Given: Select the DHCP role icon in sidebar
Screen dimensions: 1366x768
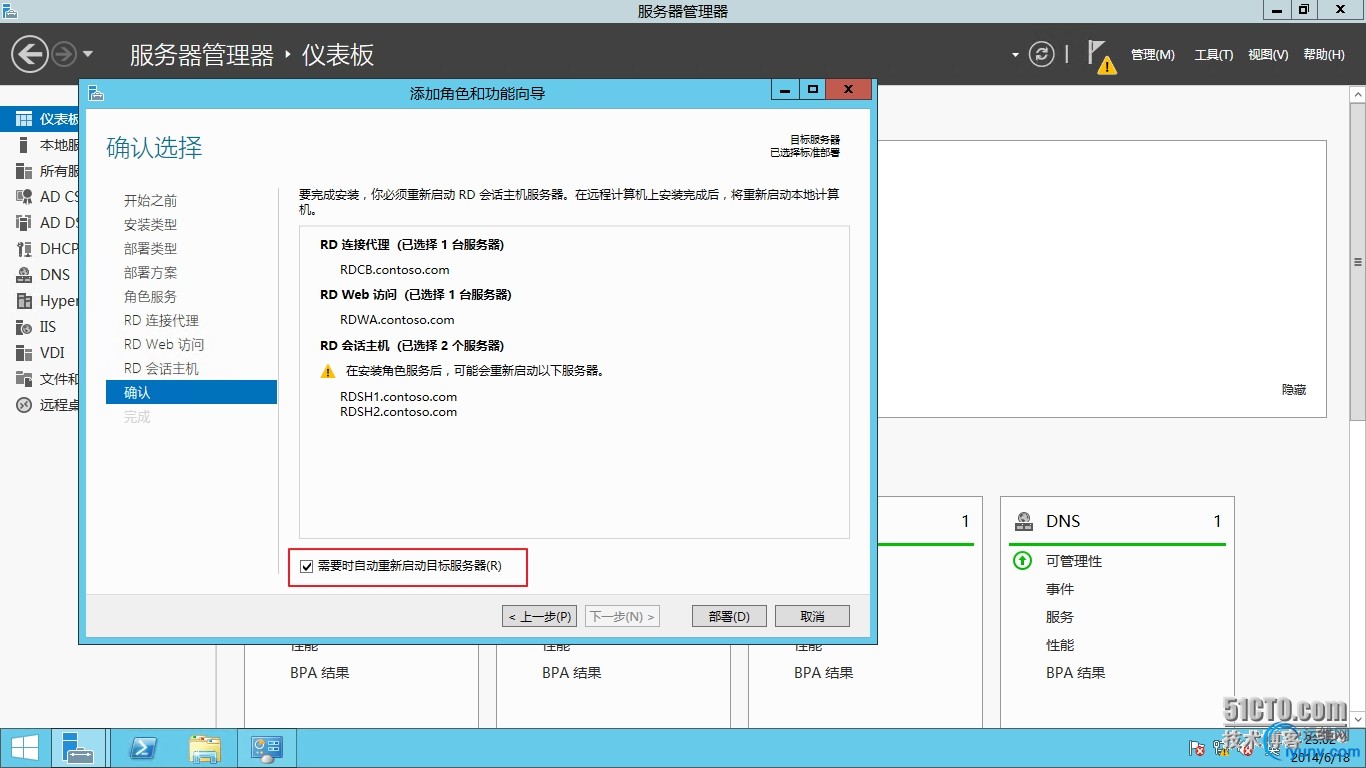Looking at the screenshot, I should pyautogui.click(x=24, y=249).
